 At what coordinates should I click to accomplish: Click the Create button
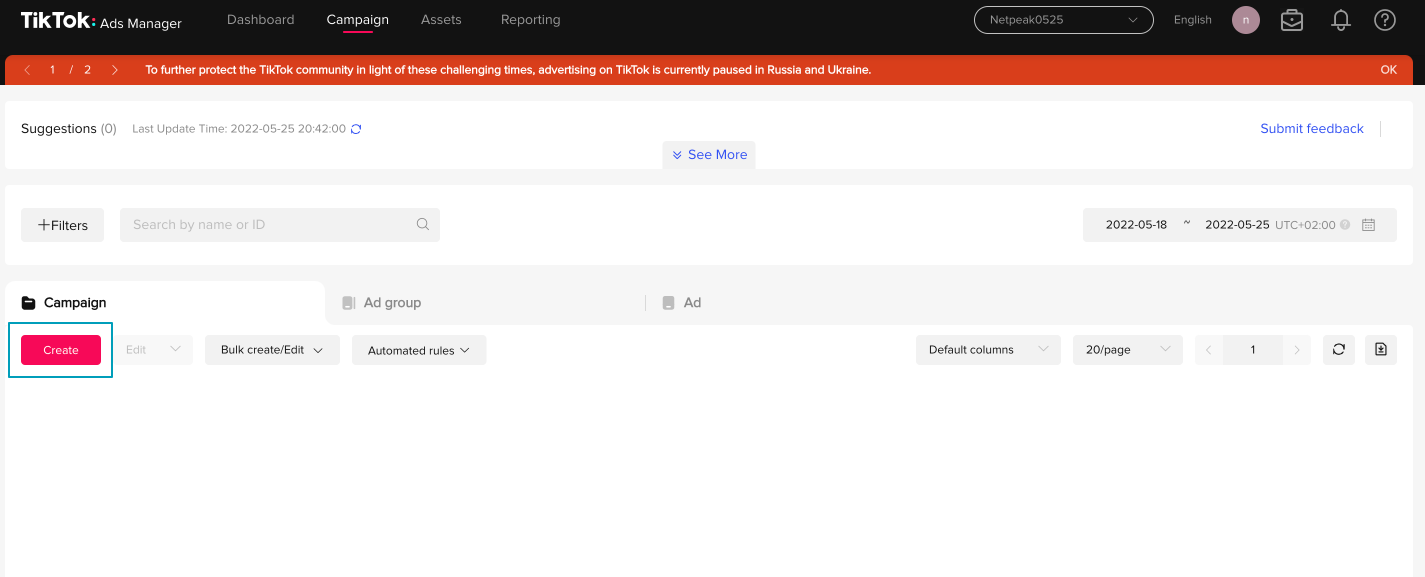pyautogui.click(x=61, y=350)
